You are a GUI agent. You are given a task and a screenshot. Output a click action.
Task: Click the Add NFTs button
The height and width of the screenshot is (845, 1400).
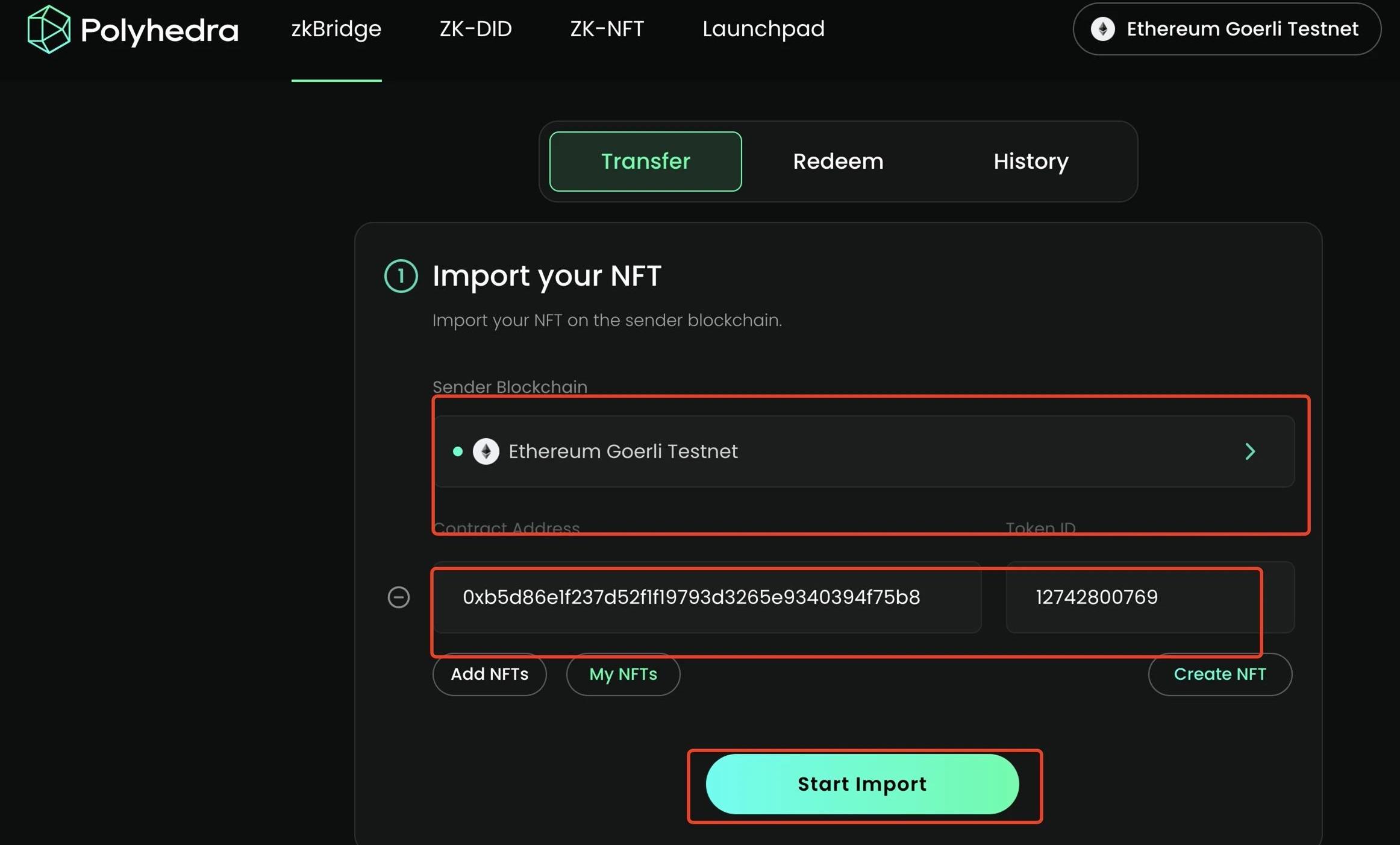click(x=489, y=674)
